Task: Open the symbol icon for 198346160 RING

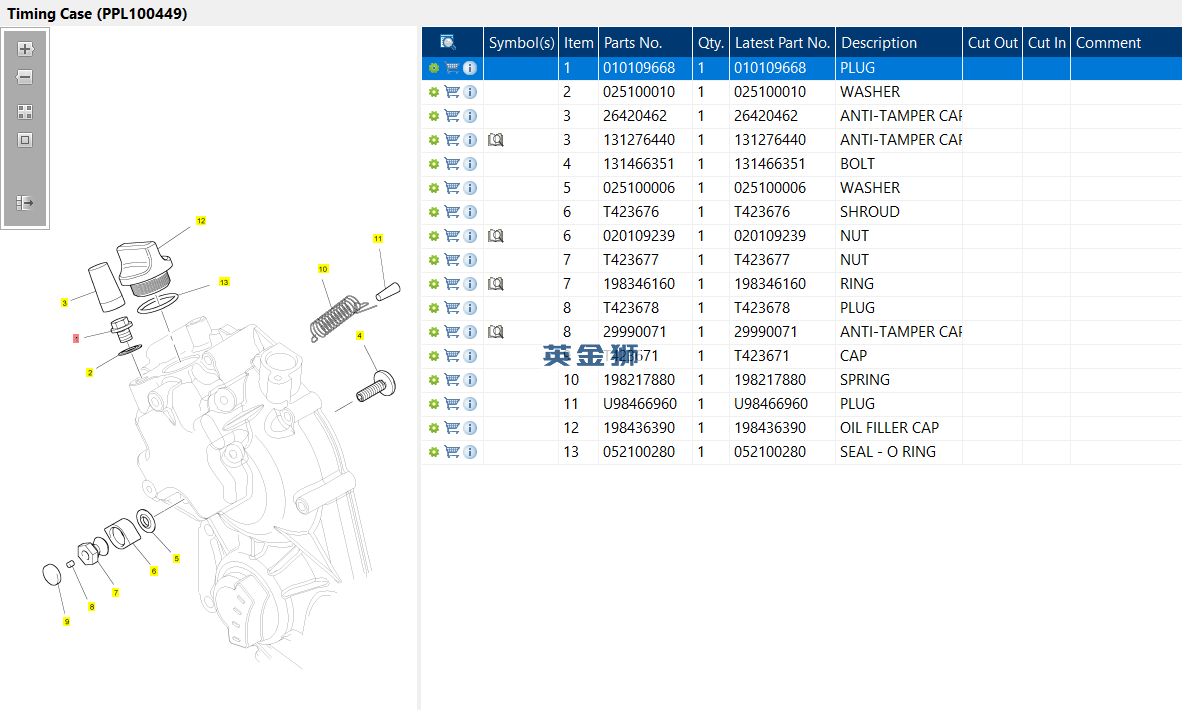Action: [x=495, y=284]
